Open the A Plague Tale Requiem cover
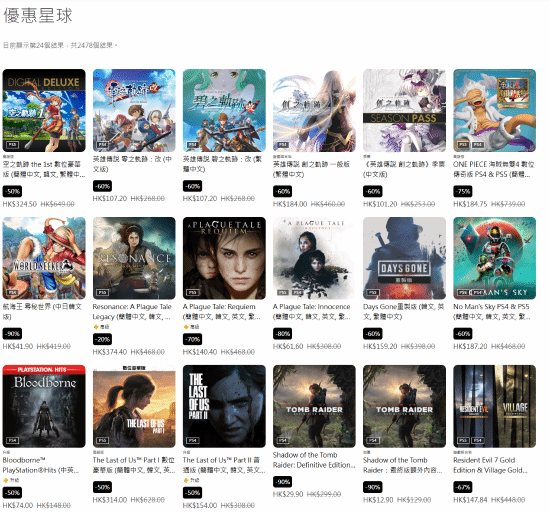The width and height of the screenshot is (550, 512). 224,258
